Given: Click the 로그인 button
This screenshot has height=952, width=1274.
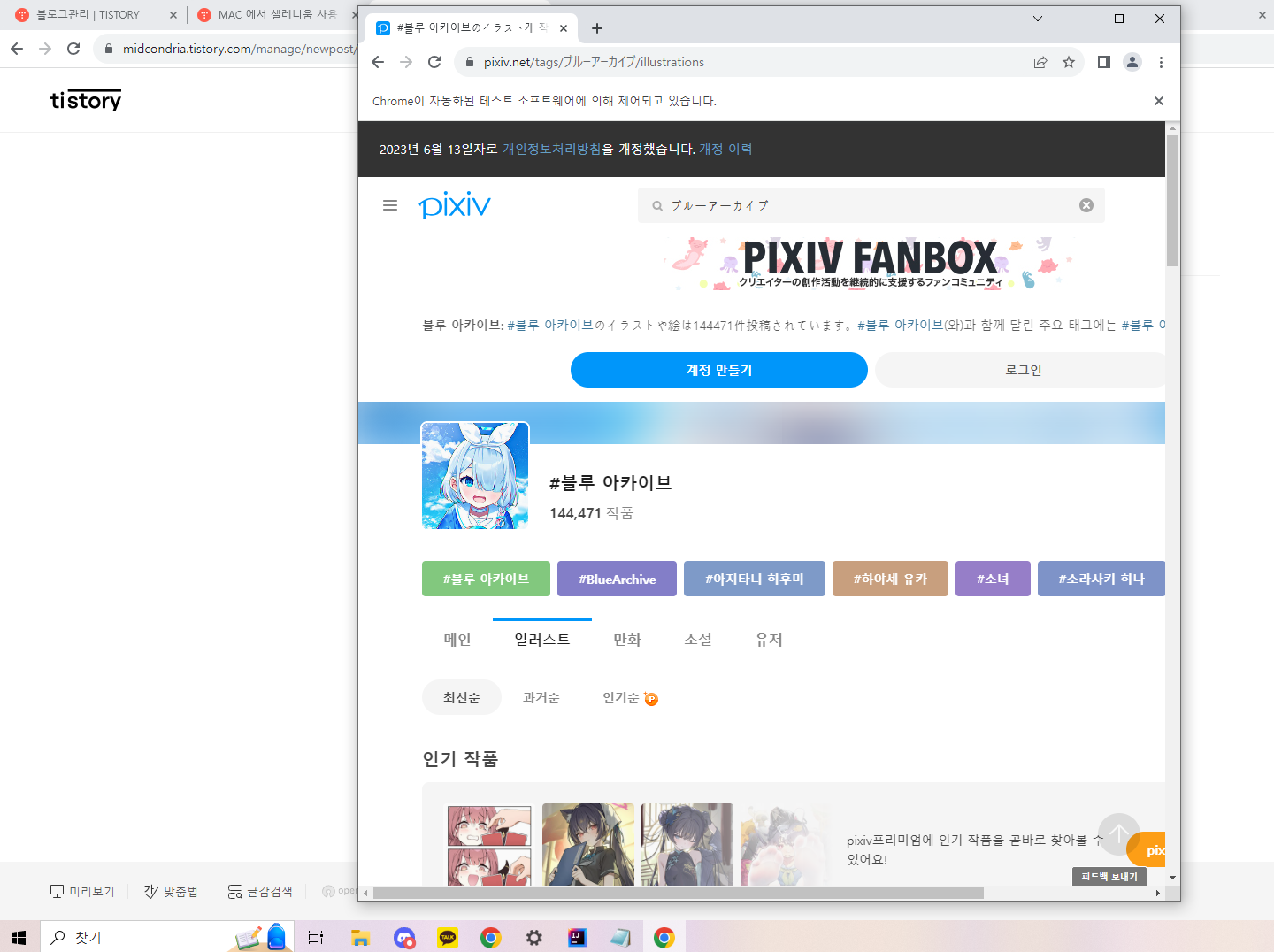Looking at the screenshot, I should 1020,370.
